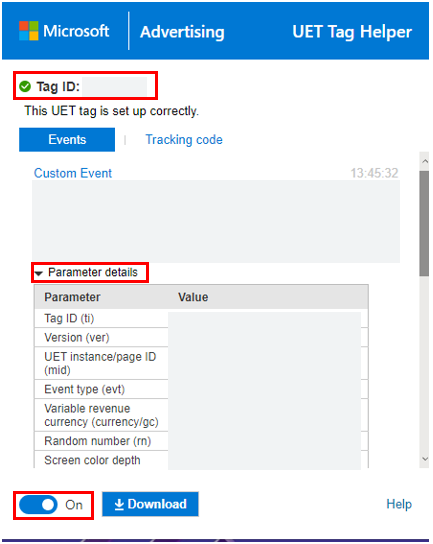Click the green checkmark status icon
The image size is (433, 544).
pos(25,86)
